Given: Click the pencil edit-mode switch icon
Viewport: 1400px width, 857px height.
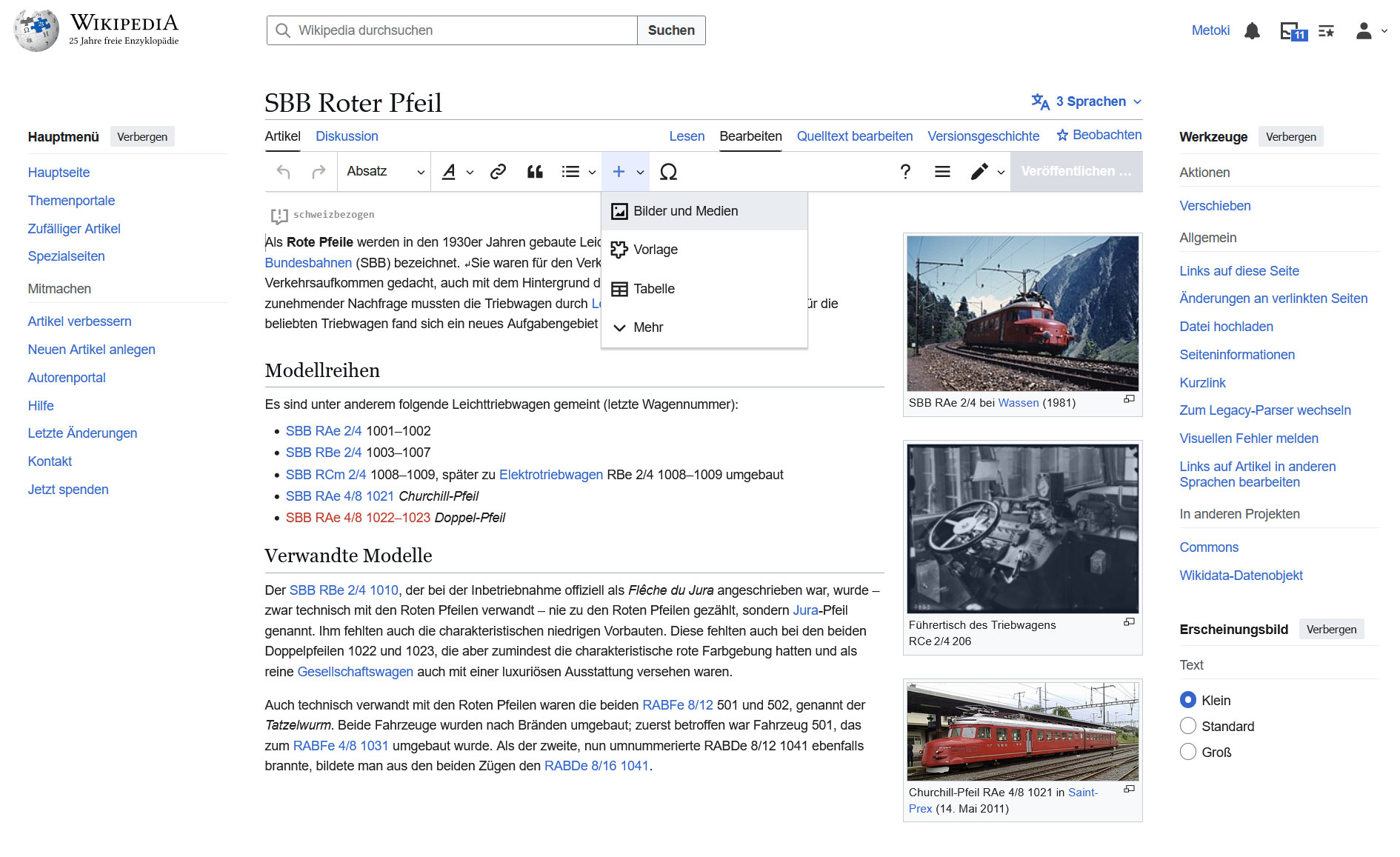Looking at the screenshot, I should click(979, 172).
